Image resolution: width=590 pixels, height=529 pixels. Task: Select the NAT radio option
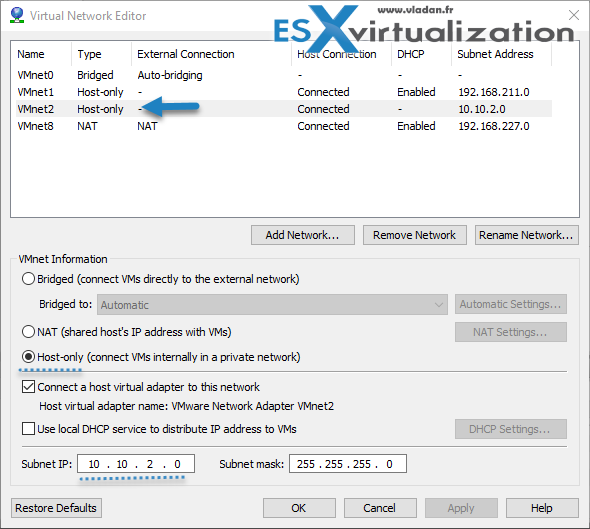(28, 332)
